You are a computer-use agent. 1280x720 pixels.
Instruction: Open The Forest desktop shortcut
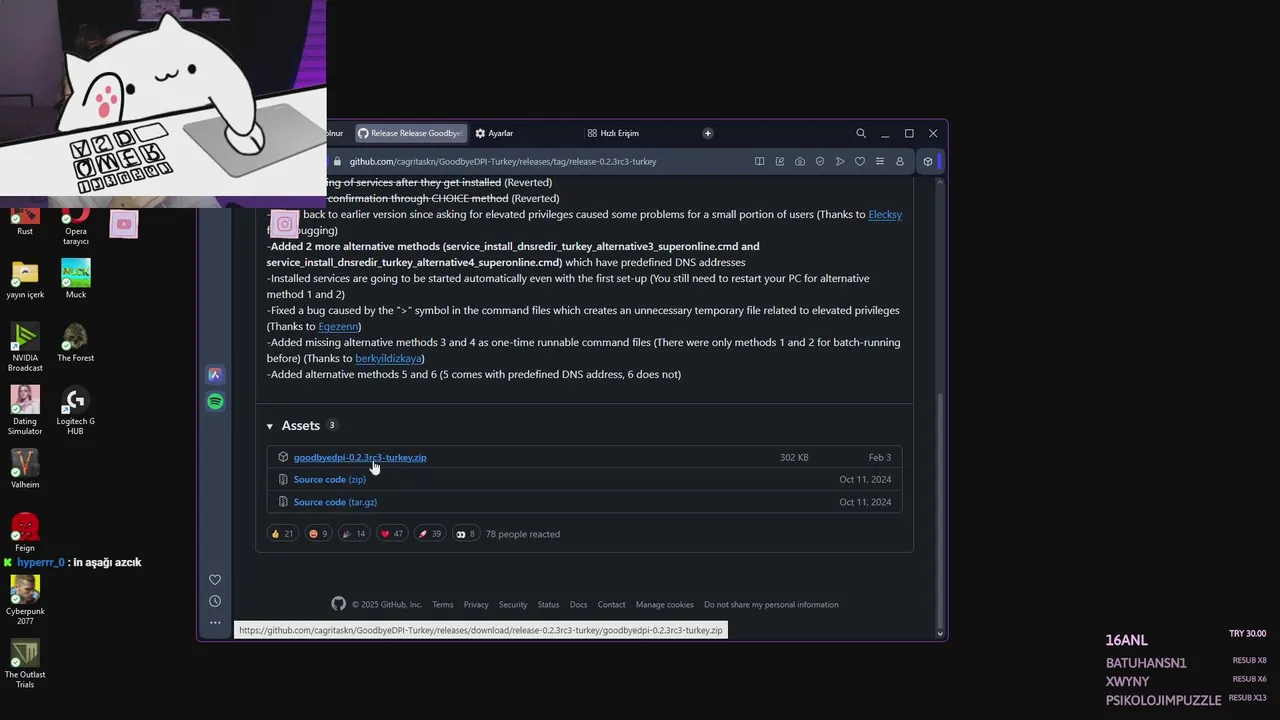point(76,342)
